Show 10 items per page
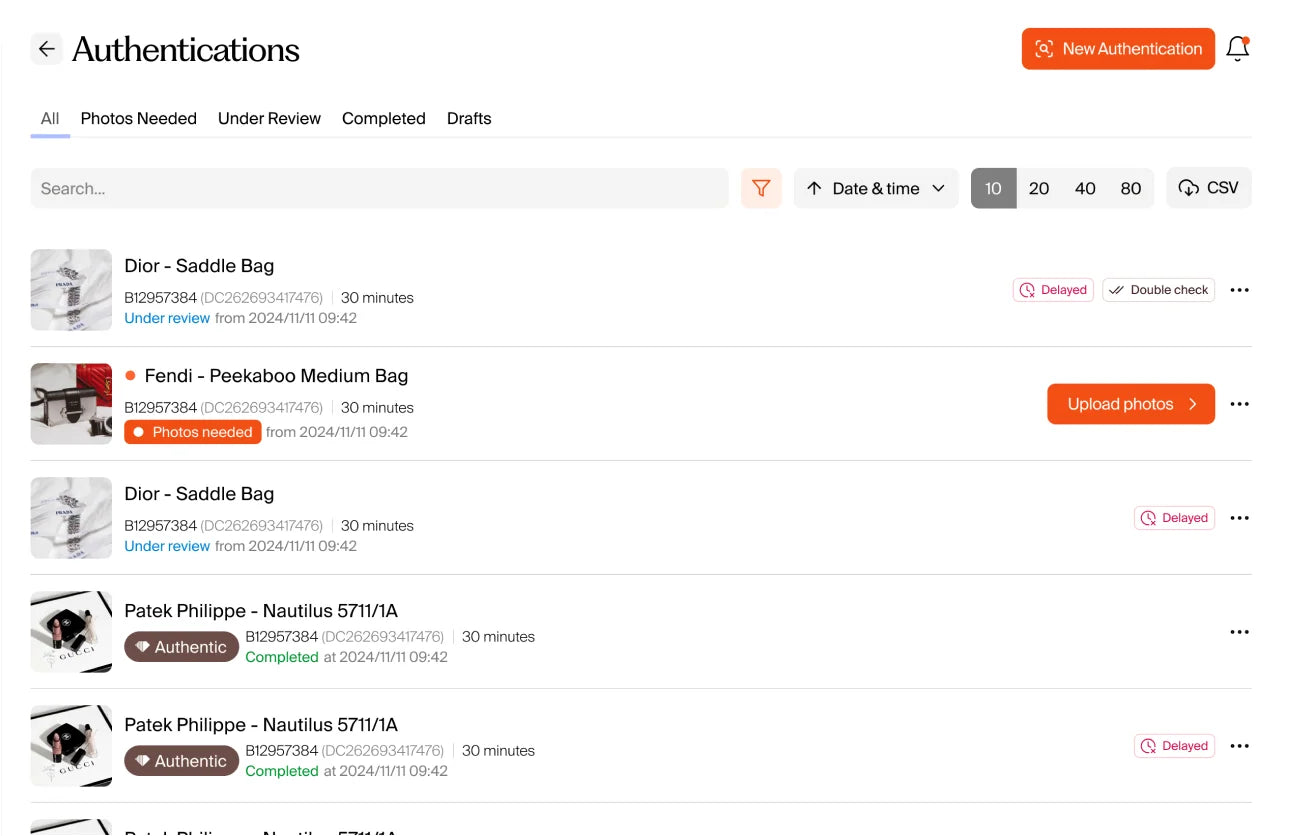1306x836 pixels. pos(993,188)
